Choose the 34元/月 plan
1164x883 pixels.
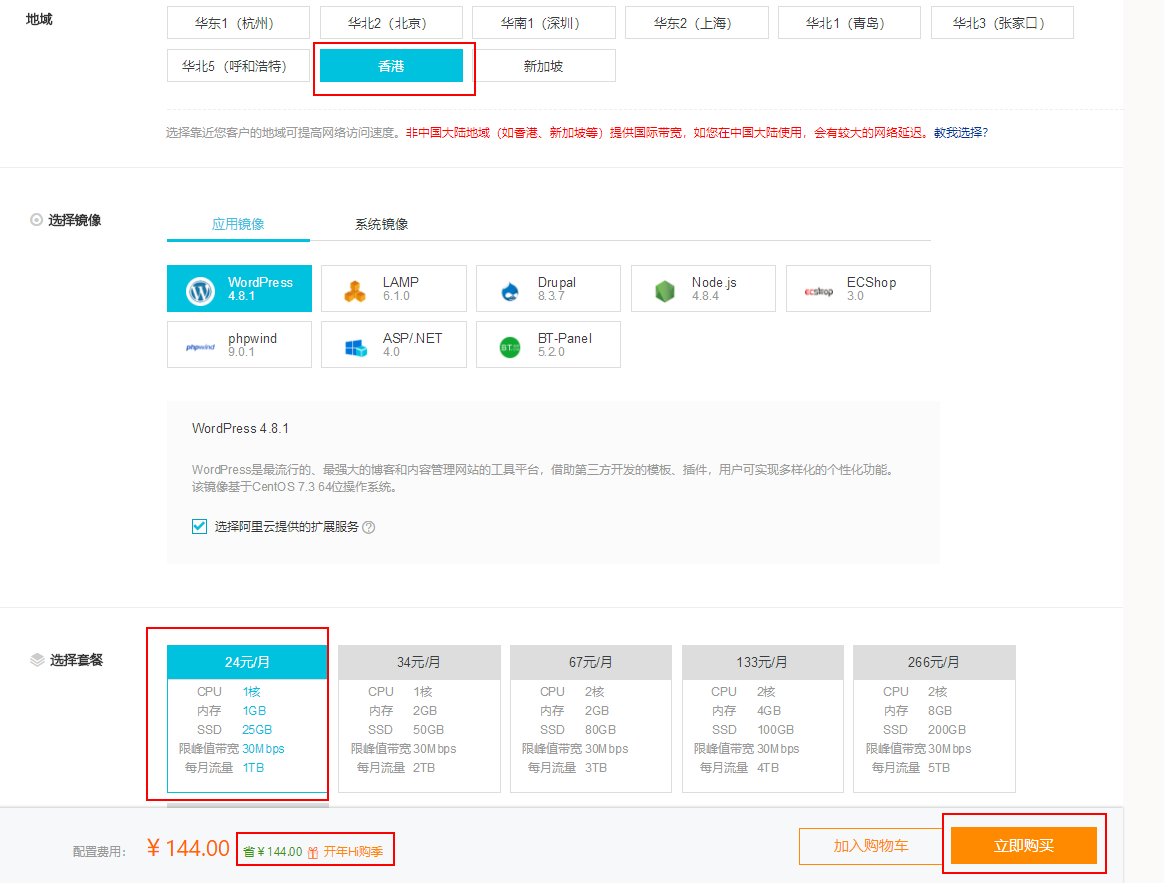[419, 718]
